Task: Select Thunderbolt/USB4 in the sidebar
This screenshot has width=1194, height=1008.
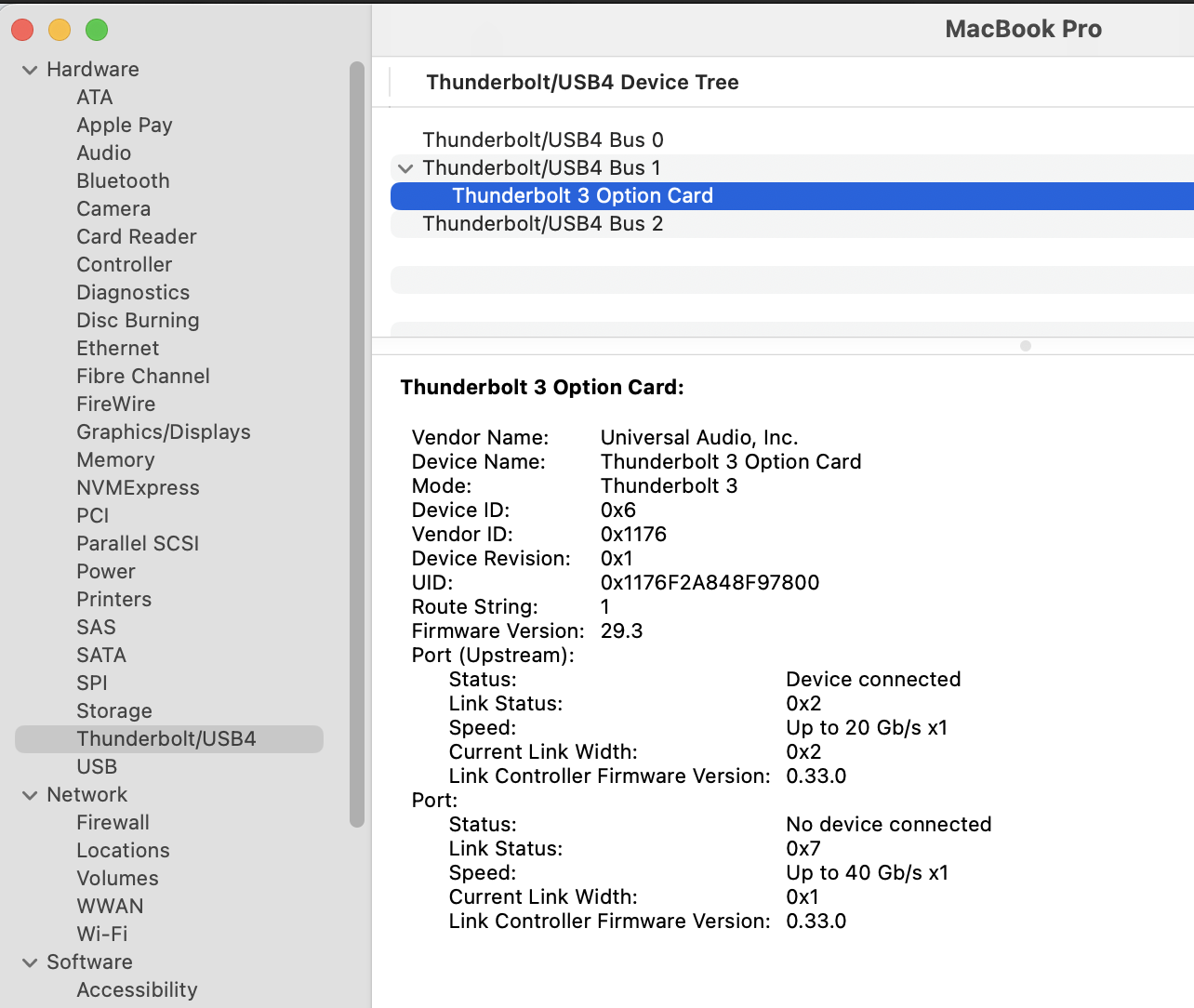Action: [x=169, y=739]
